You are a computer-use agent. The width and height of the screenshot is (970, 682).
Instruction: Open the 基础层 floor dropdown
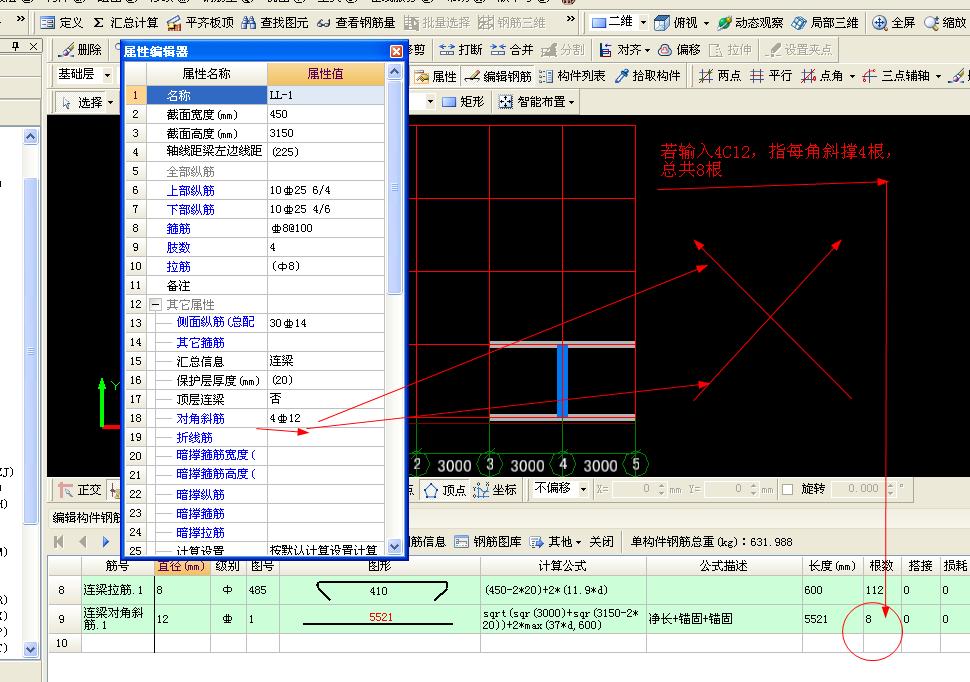tap(107, 76)
